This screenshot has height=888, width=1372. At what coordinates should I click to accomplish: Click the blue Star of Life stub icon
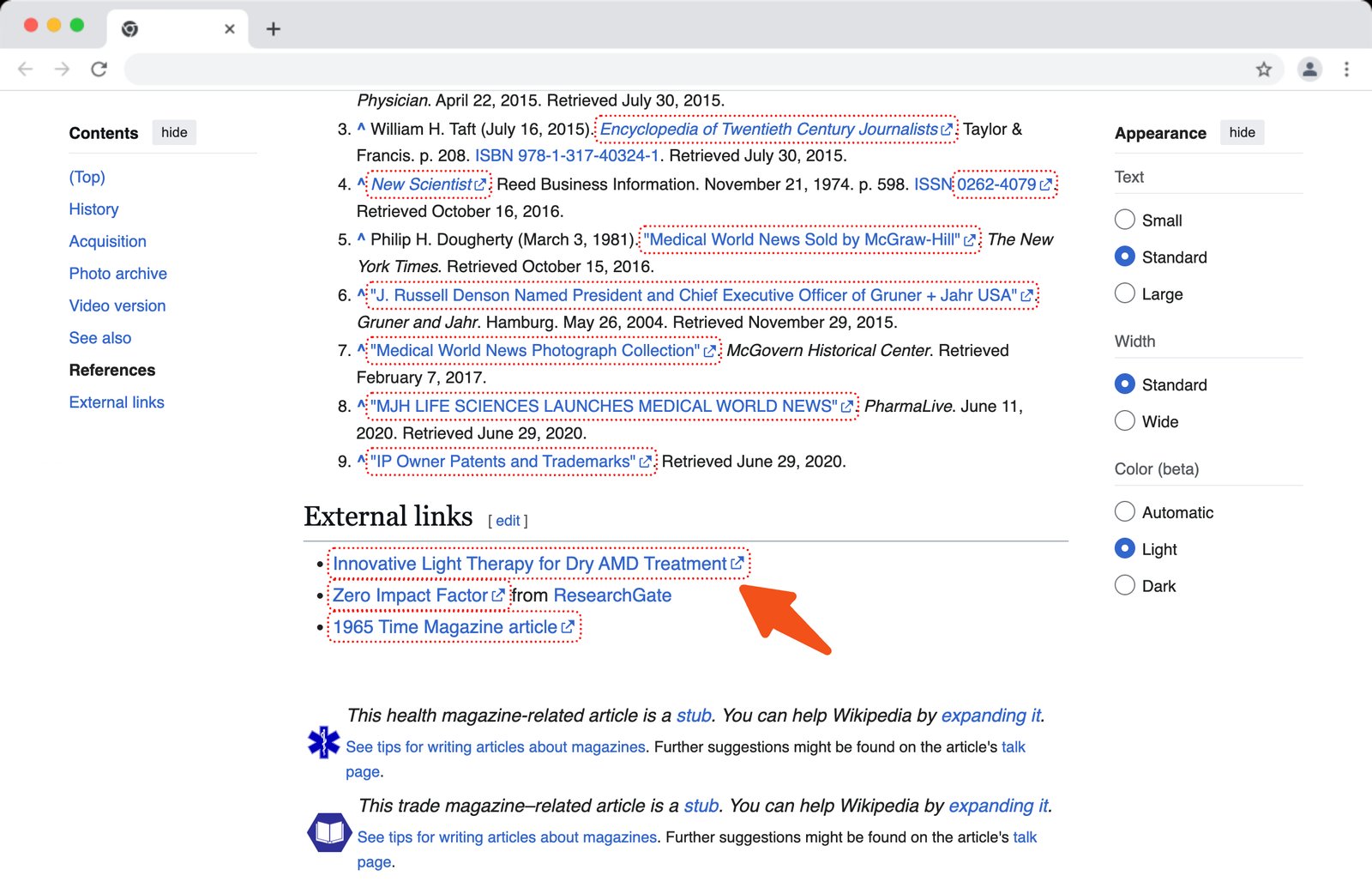tap(323, 742)
